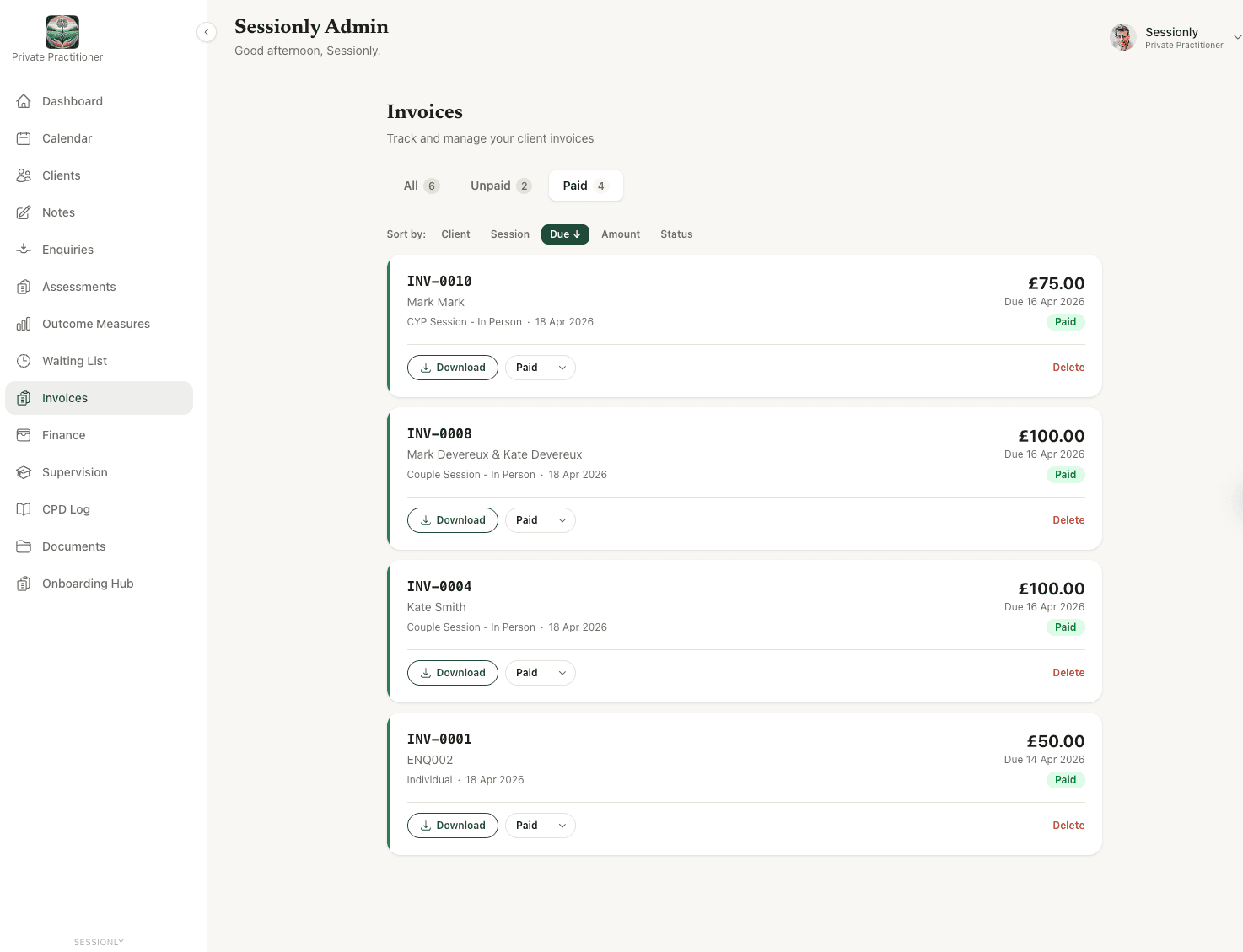
Task: Click the Finance wallet icon
Action: 24,435
